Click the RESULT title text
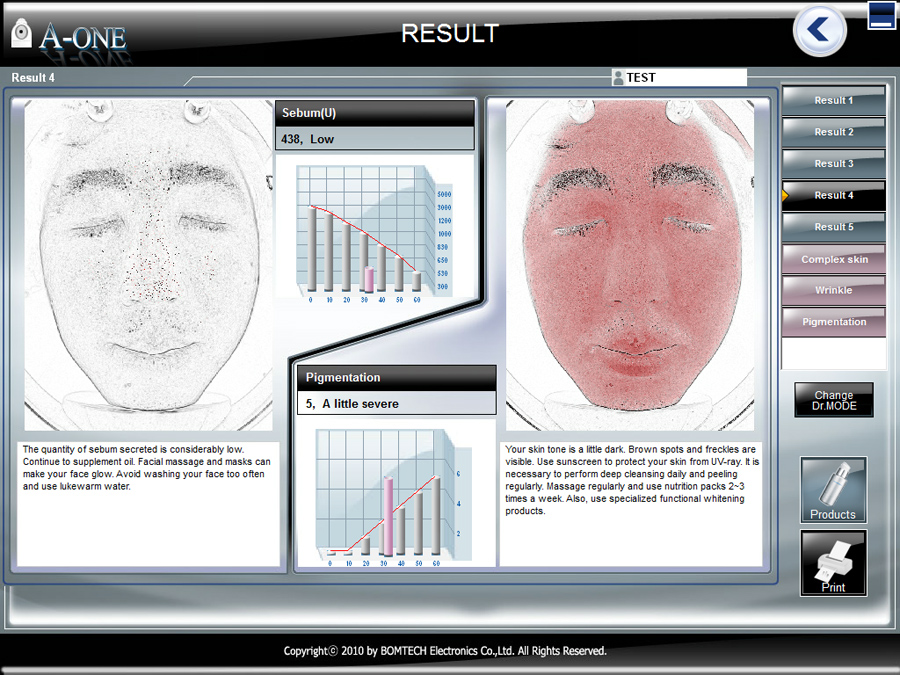Screen dimensions: 900x675 (450, 33)
